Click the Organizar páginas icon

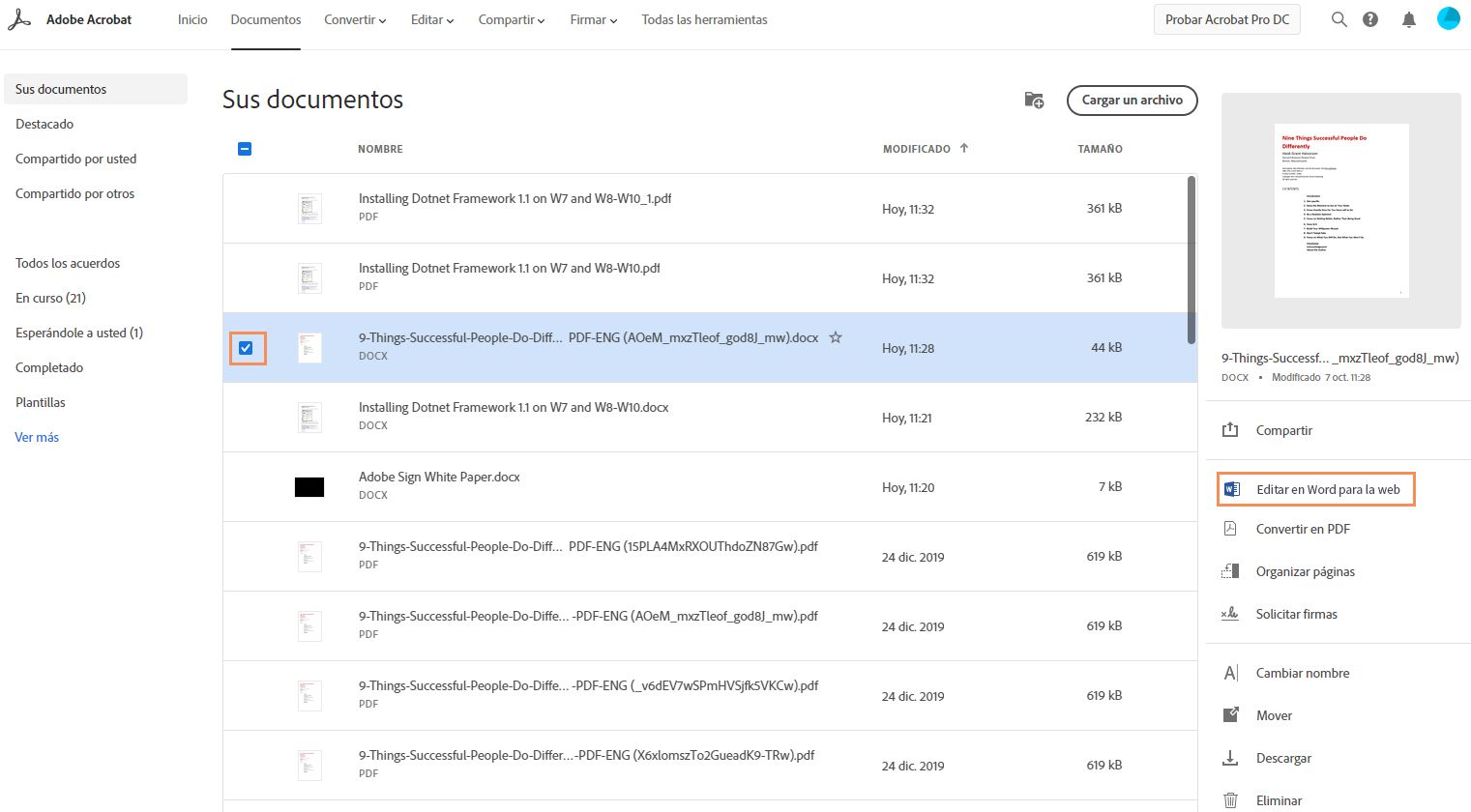(x=1230, y=571)
